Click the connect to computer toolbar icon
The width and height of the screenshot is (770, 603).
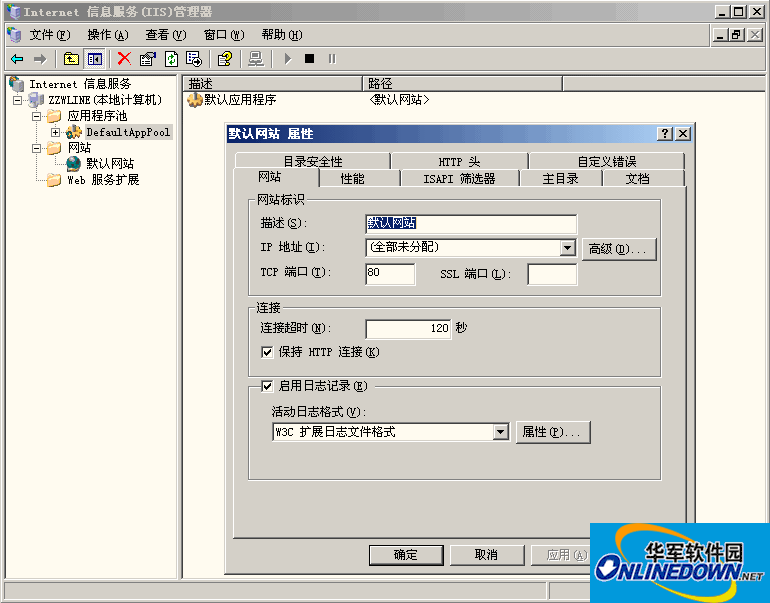point(256,59)
